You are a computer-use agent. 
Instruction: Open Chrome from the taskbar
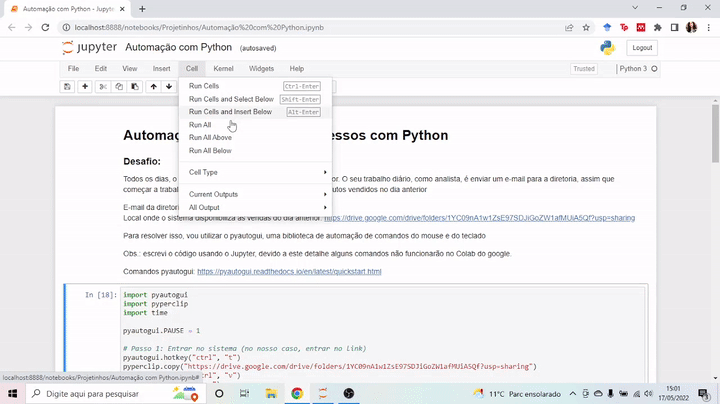[x=297, y=393]
